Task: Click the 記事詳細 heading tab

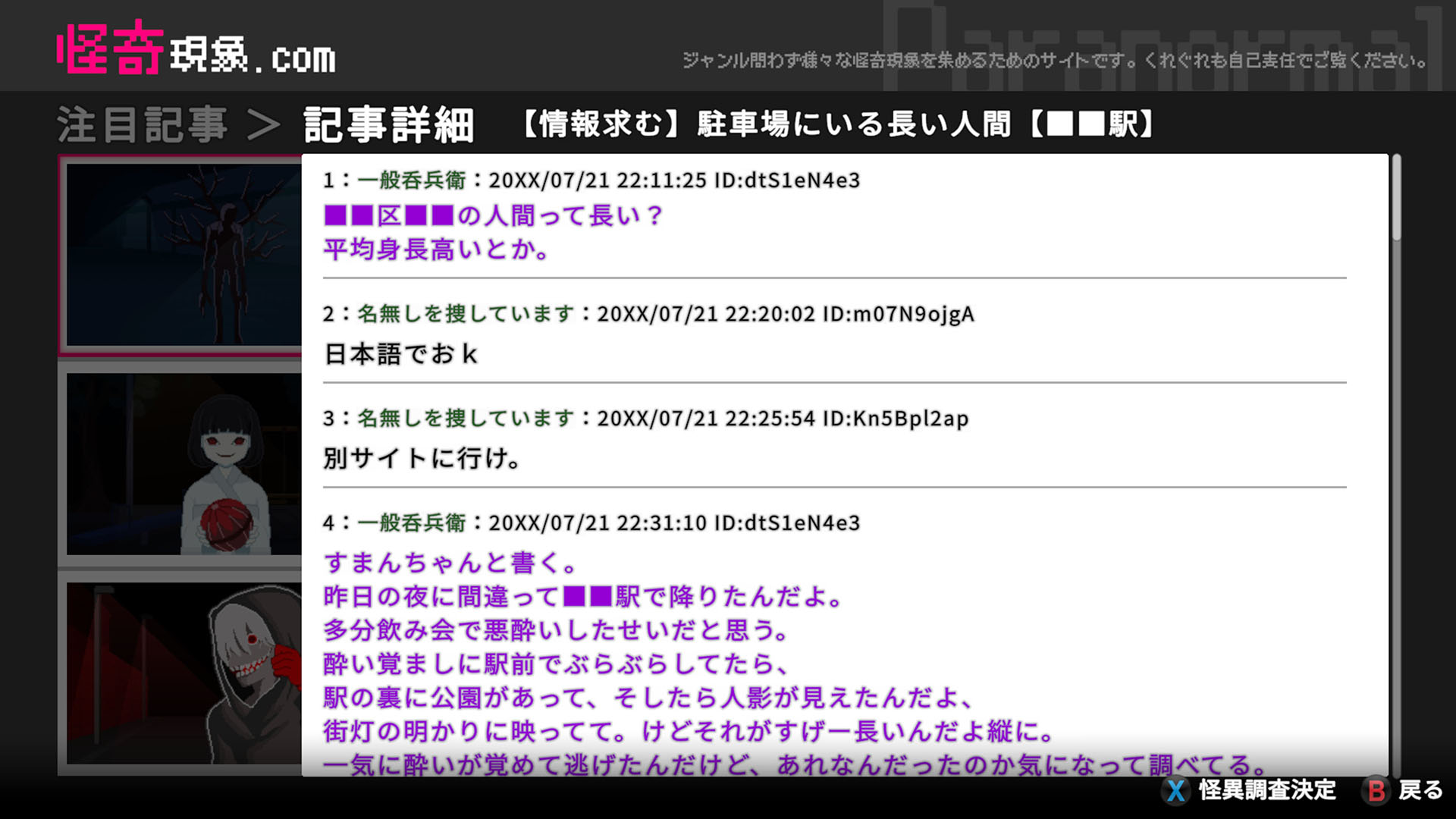Action: [x=388, y=125]
